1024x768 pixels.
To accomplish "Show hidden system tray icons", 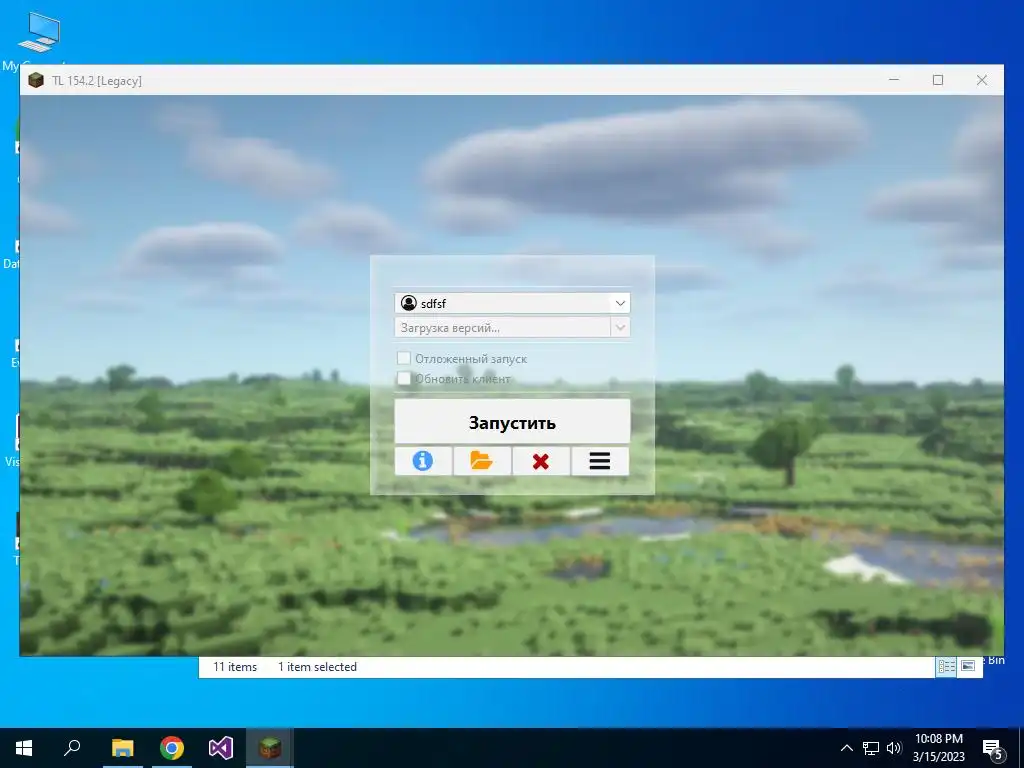I will (846, 748).
